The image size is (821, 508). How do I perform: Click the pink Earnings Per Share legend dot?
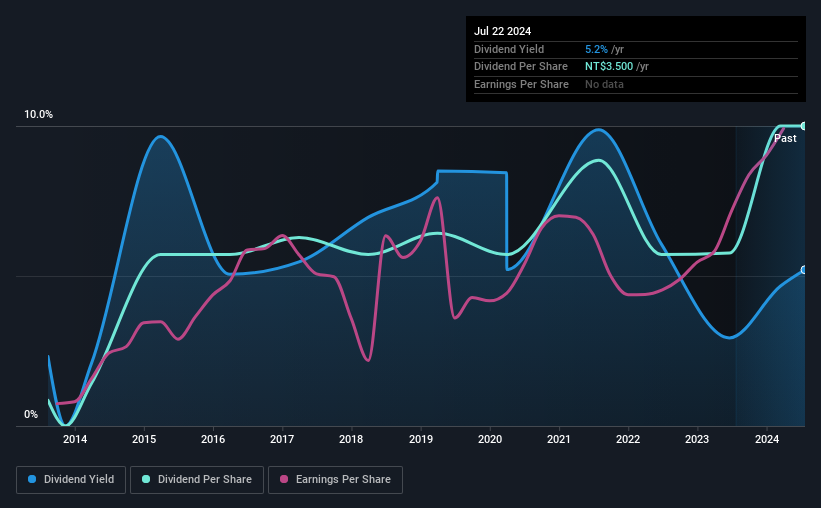tap(284, 479)
